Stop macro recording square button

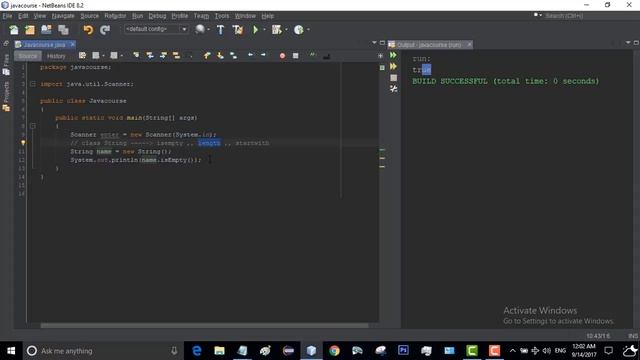pos(296,56)
